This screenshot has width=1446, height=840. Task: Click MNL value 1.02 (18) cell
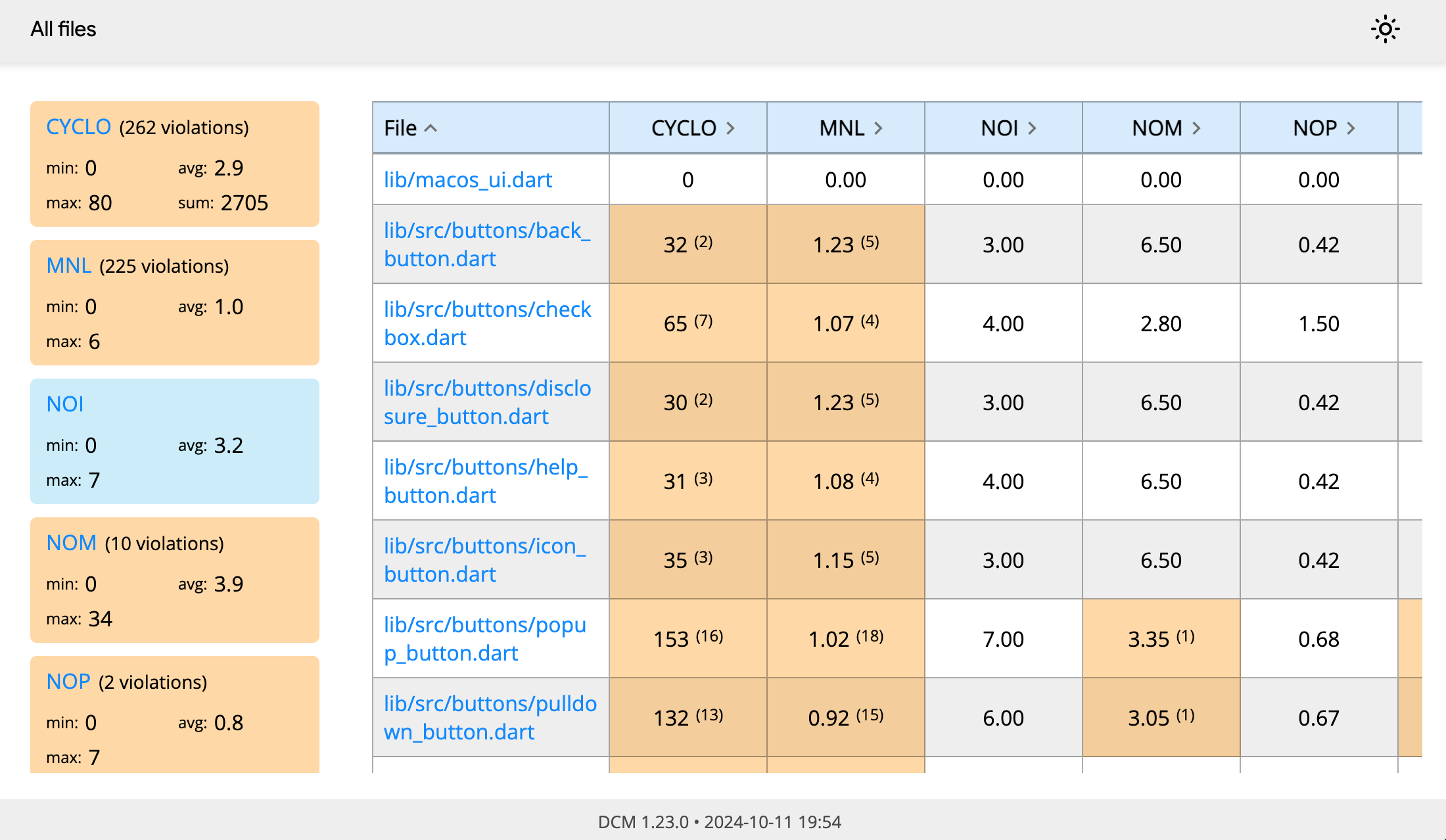point(846,638)
